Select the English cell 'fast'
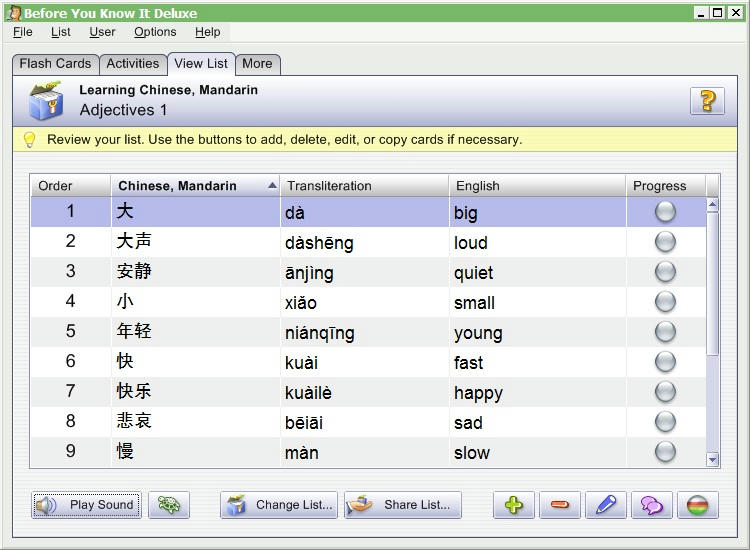The height and width of the screenshot is (550, 750). tap(538, 362)
